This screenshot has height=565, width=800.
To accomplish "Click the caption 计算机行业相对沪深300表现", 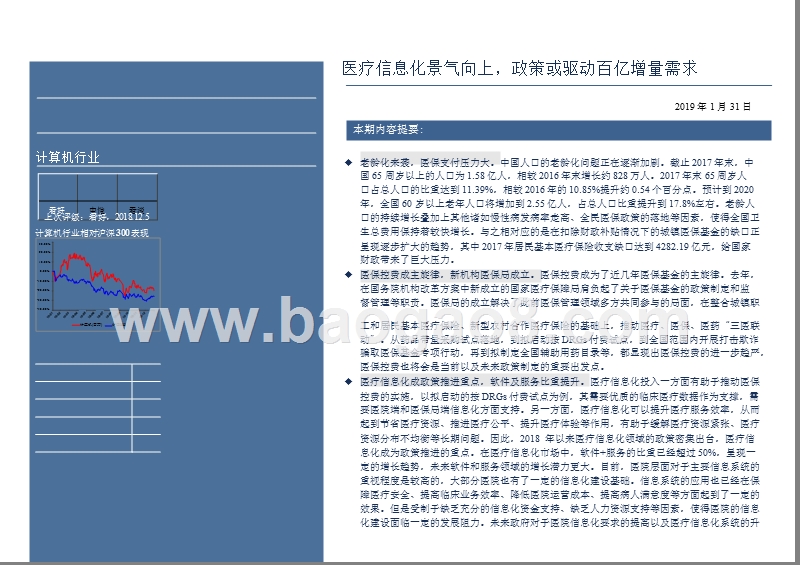I will pyautogui.click(x=92, y=233).
